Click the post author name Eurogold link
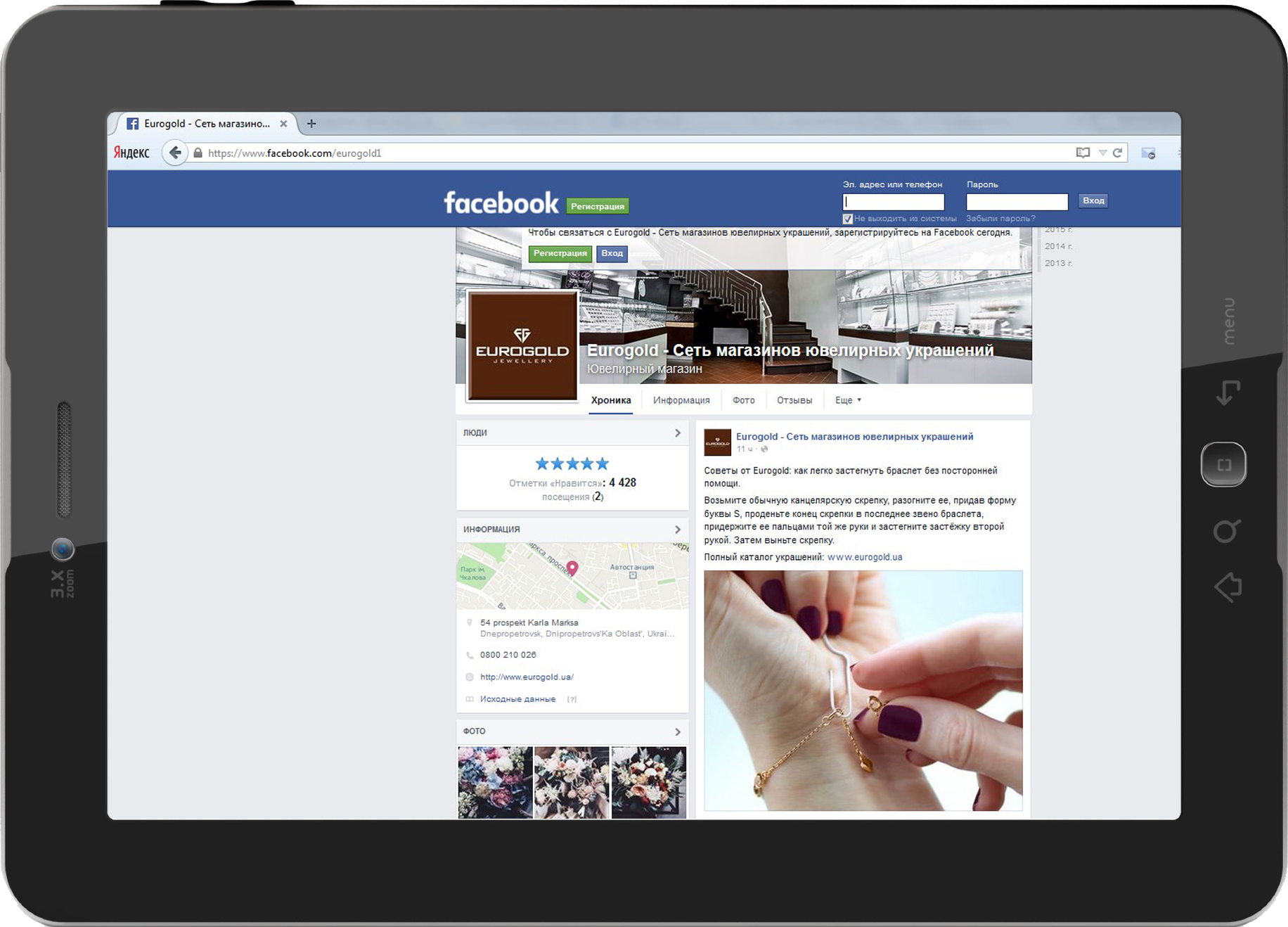 pos(854,437)
